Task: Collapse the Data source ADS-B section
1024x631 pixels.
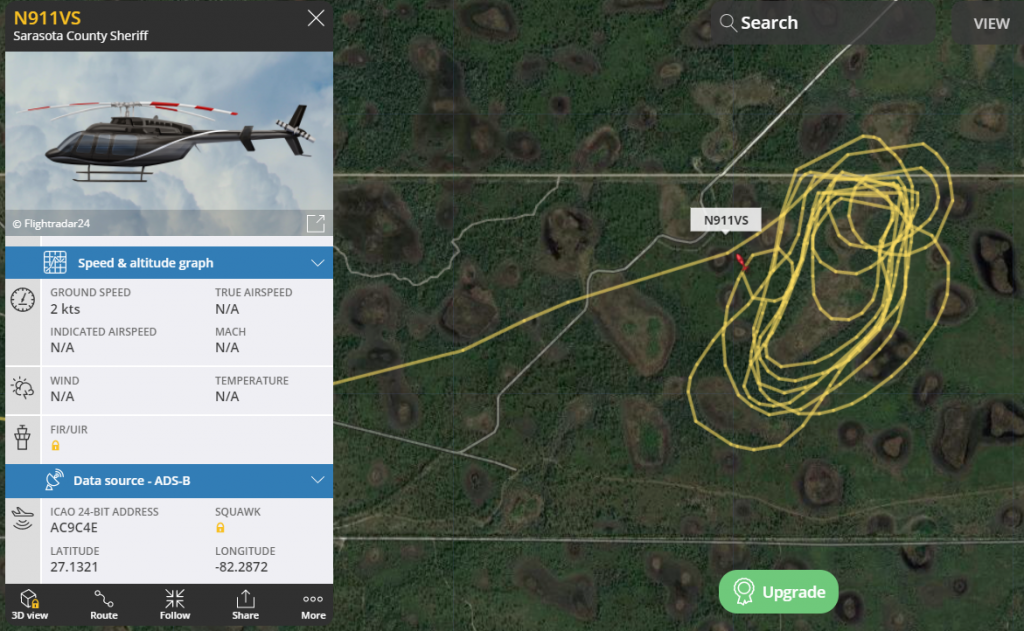Action: tap(317, 480)
